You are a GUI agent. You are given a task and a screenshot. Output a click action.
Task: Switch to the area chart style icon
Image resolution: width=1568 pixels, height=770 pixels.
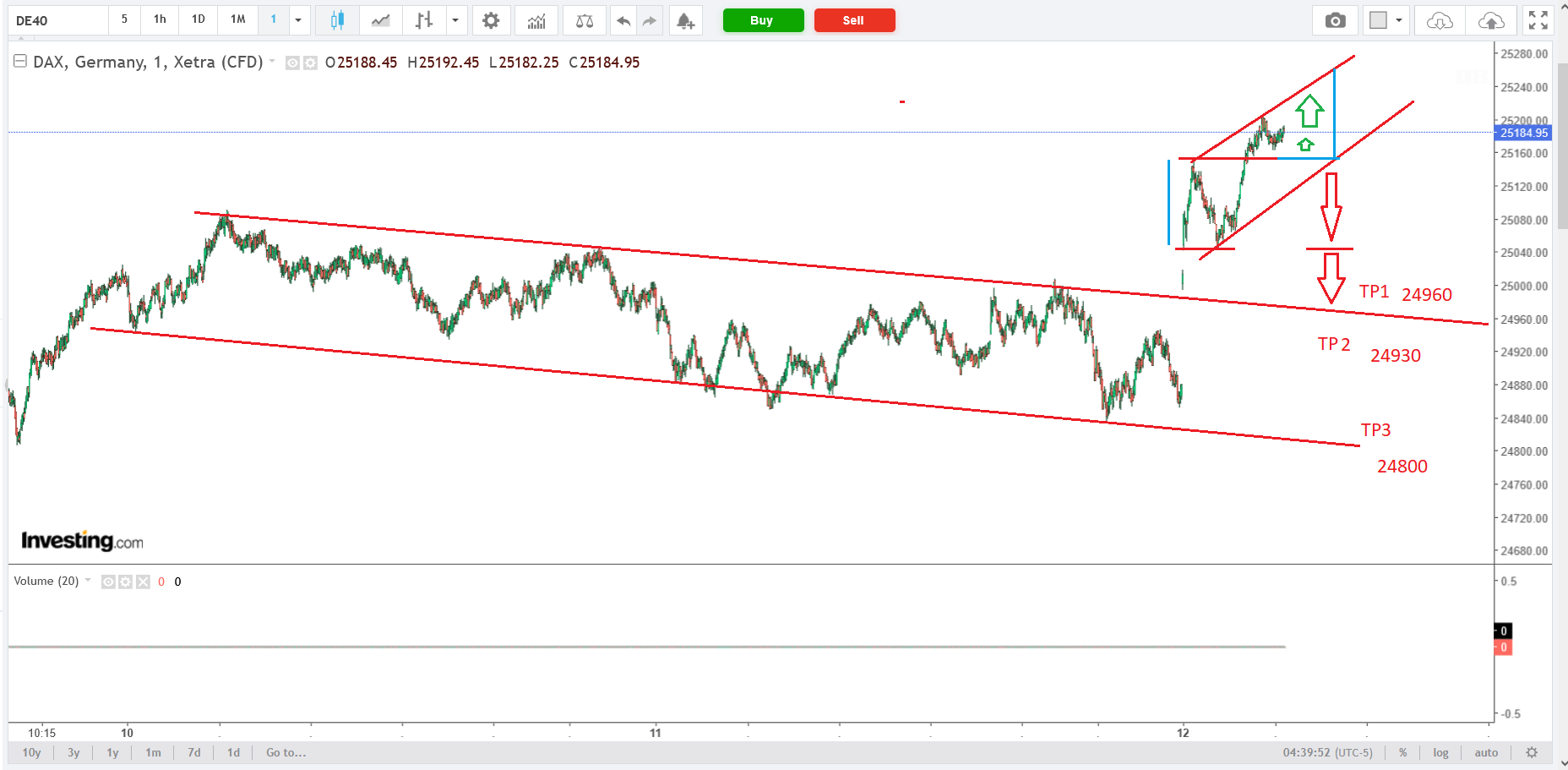(381, 20)
